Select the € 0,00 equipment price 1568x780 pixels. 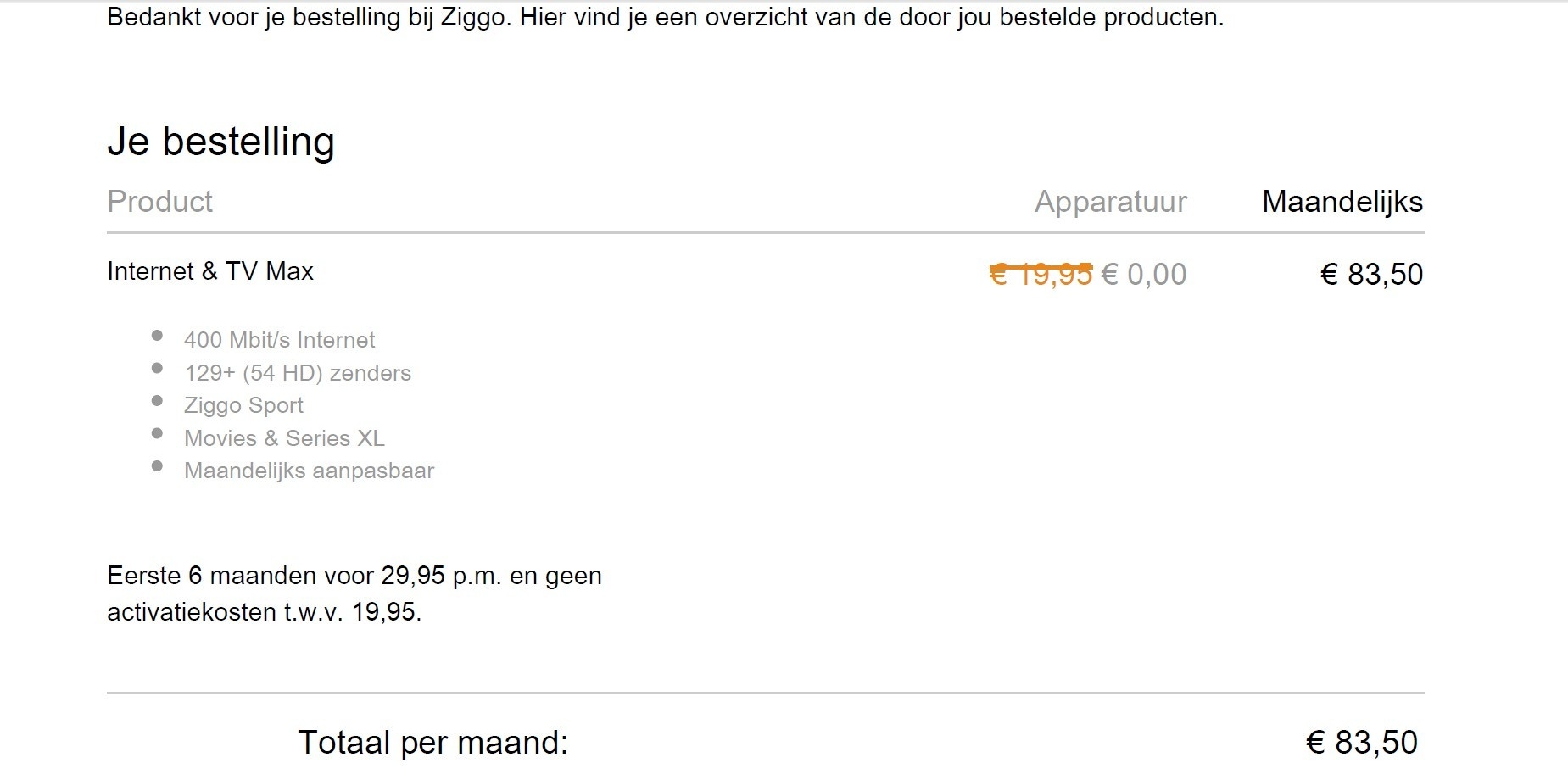pyautogui.click(x=1144, y=275)
